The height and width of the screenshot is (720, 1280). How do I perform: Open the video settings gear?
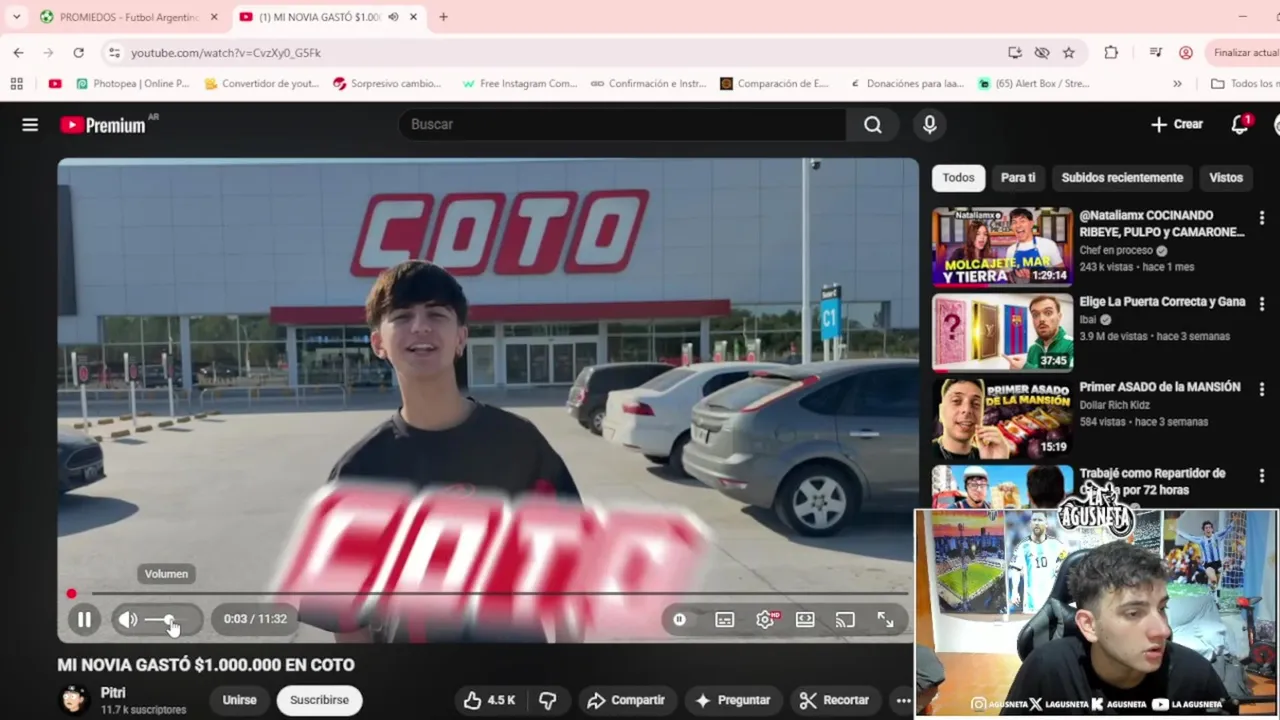[765, 620]
